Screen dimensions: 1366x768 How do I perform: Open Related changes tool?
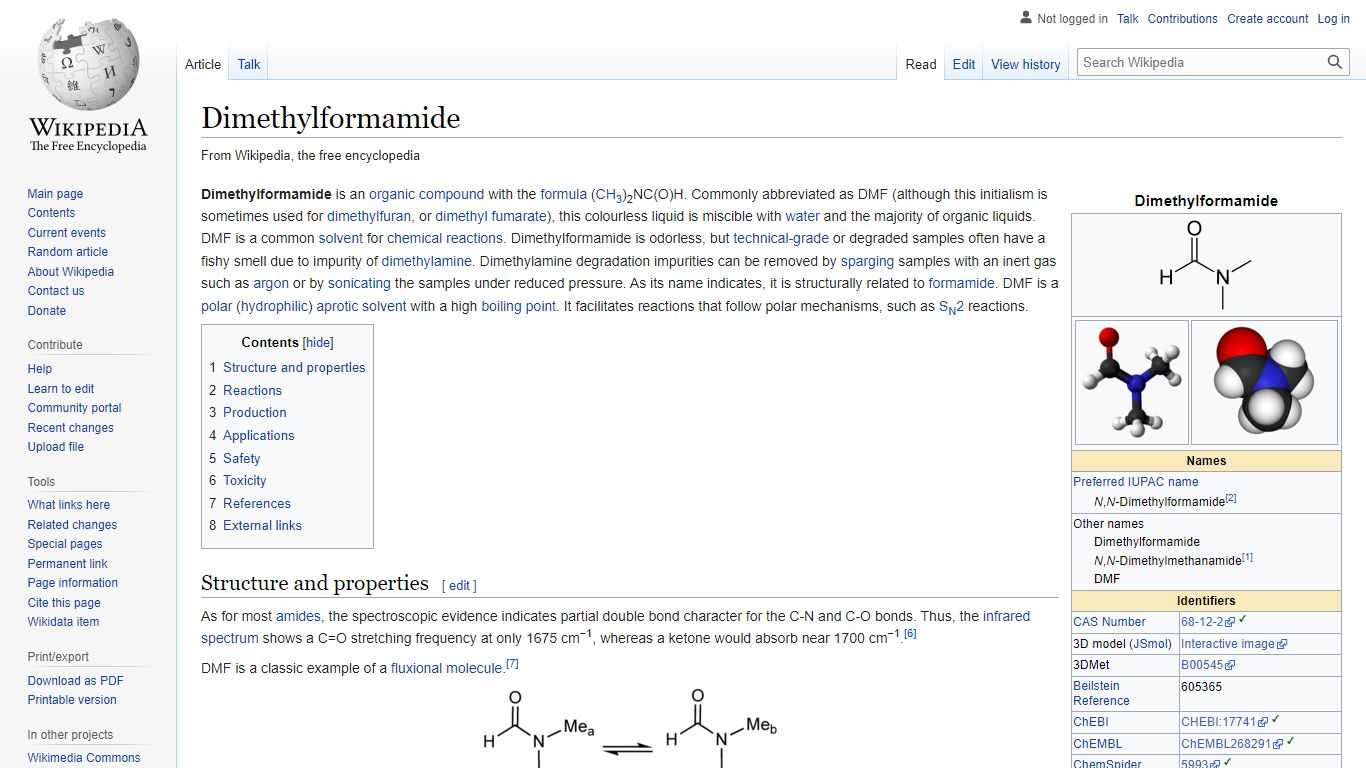click(72, 525)
